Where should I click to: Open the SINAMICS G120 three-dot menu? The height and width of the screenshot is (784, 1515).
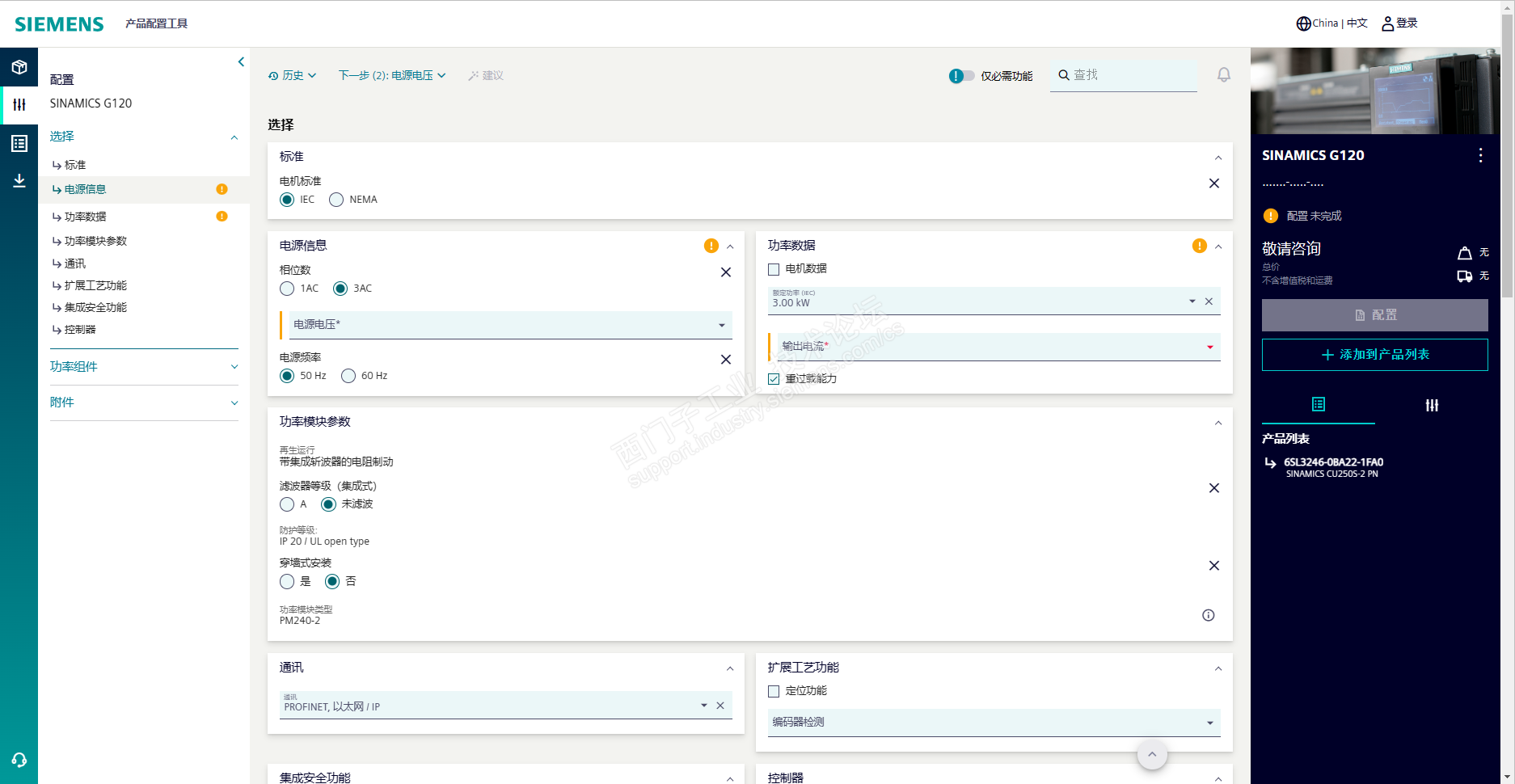[x=1480, y=155]
